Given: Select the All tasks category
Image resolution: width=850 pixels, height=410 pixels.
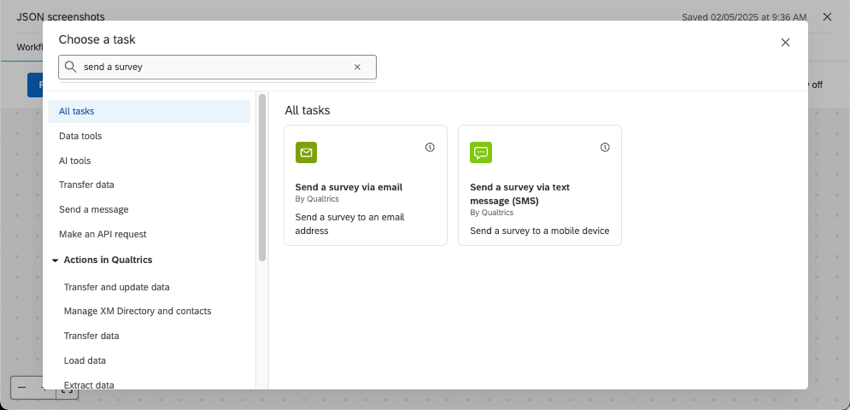Looking at the screenshot, I should click(77, 111).
